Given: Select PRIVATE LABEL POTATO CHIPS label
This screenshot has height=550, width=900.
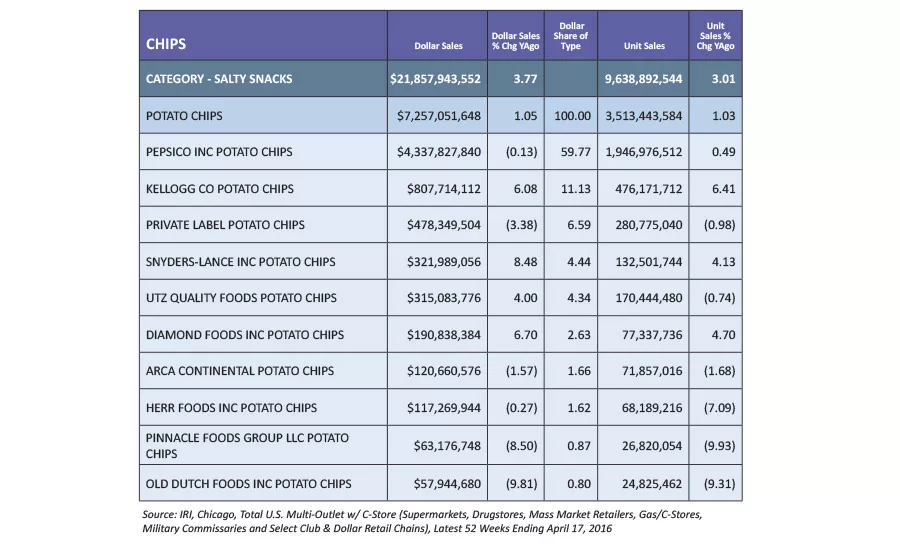Looking at the screenshot, I should point(225,224).
